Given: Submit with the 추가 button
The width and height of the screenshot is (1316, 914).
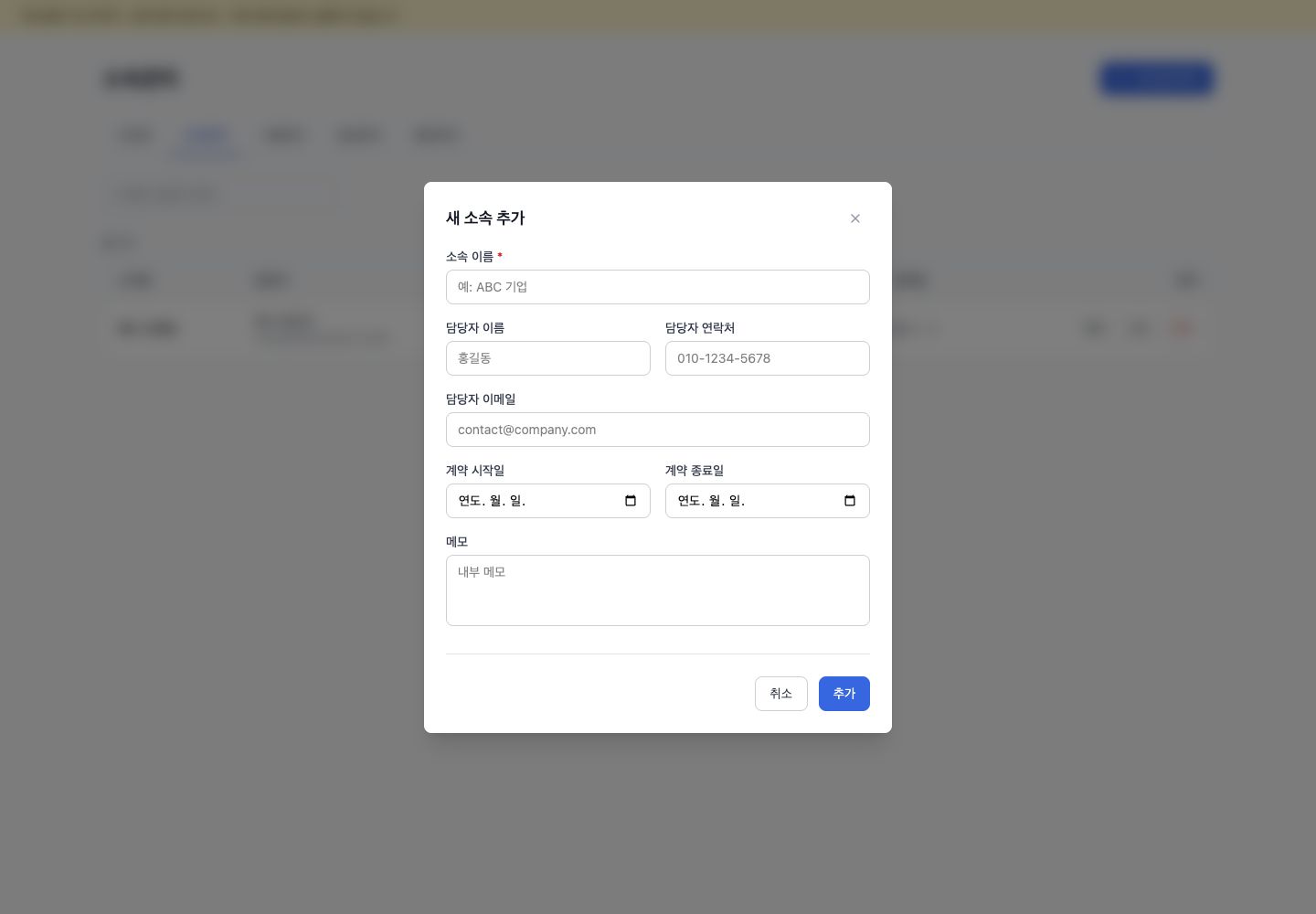Looking at the screenshot, I should coord(844,694).
